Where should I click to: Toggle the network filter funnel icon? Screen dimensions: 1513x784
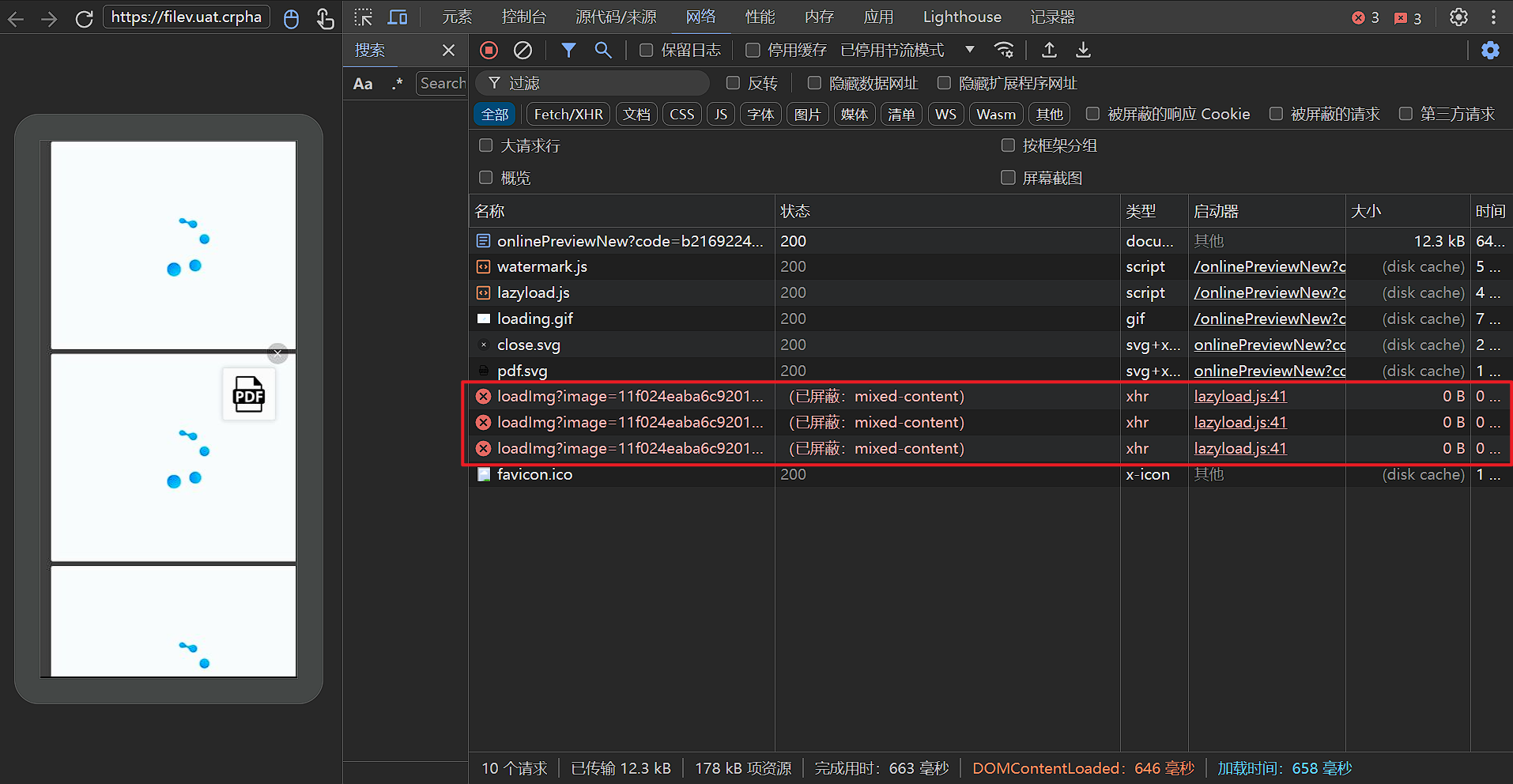[568, 51]
